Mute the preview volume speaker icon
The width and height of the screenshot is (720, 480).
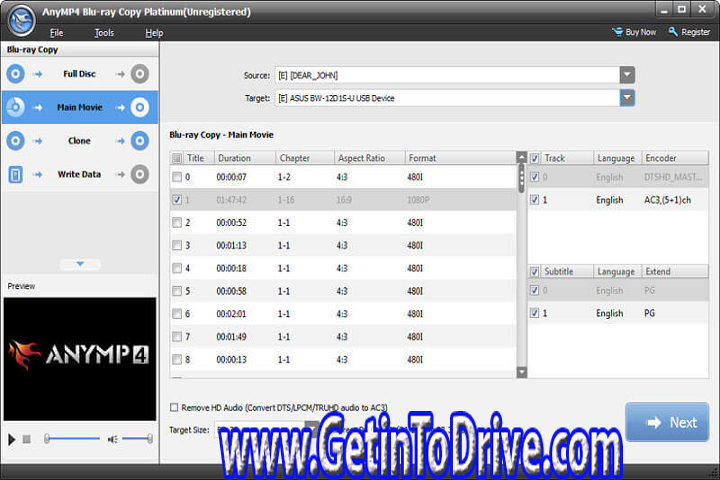[112, 439]
